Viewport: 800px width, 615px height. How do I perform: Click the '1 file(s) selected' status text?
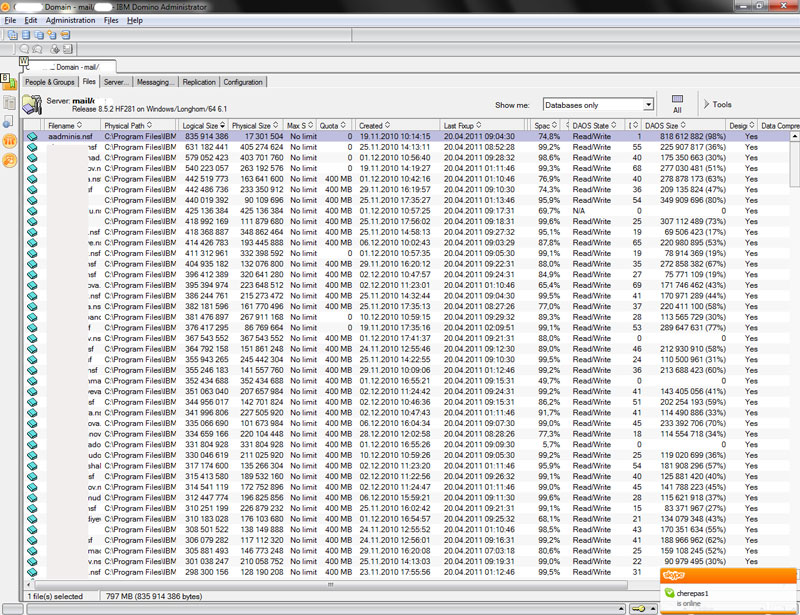point(55,597)
